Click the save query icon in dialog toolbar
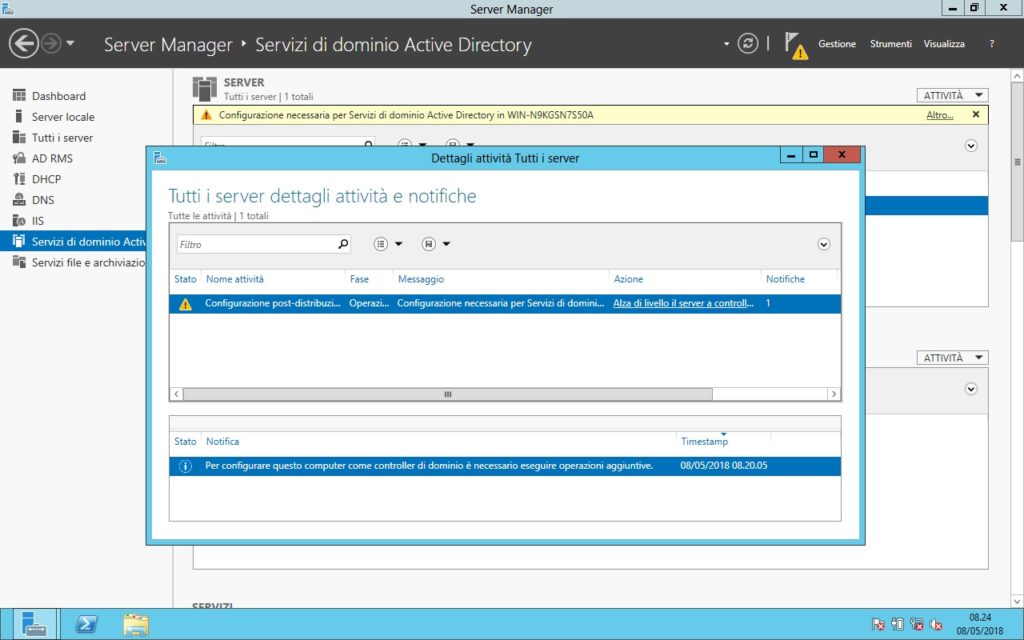Image resolution: width=1024 pixels, height=640 pixels. tap(428, 244)
